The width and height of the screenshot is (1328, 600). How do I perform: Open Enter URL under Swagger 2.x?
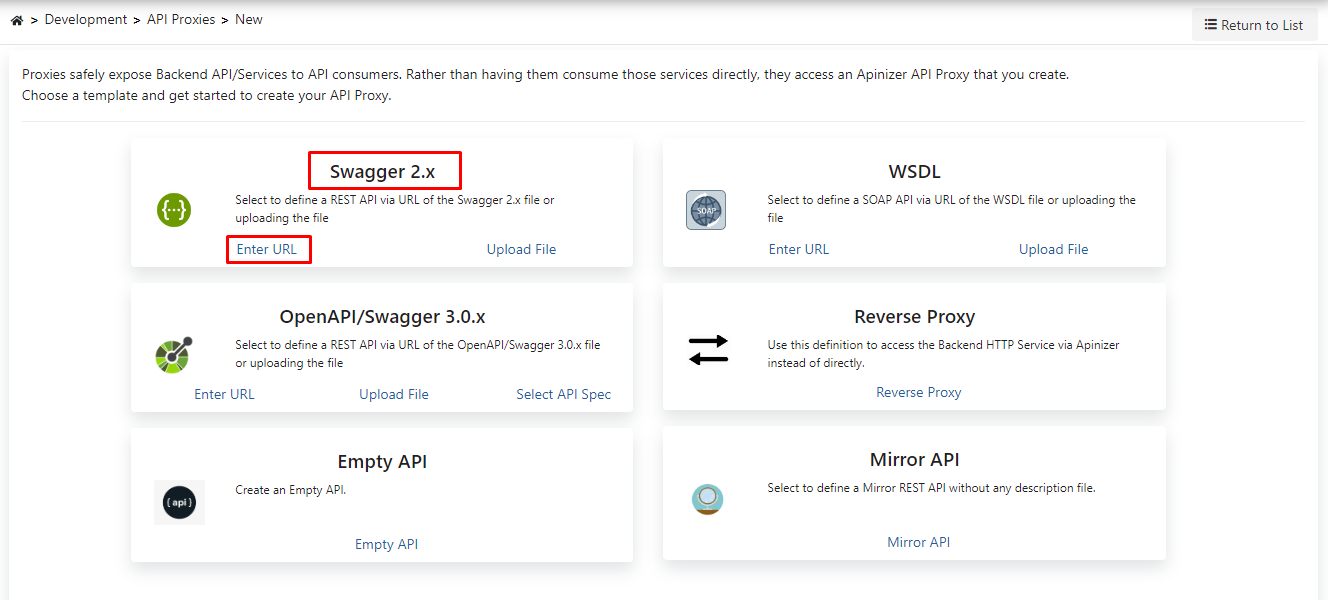tap(267, 249)
